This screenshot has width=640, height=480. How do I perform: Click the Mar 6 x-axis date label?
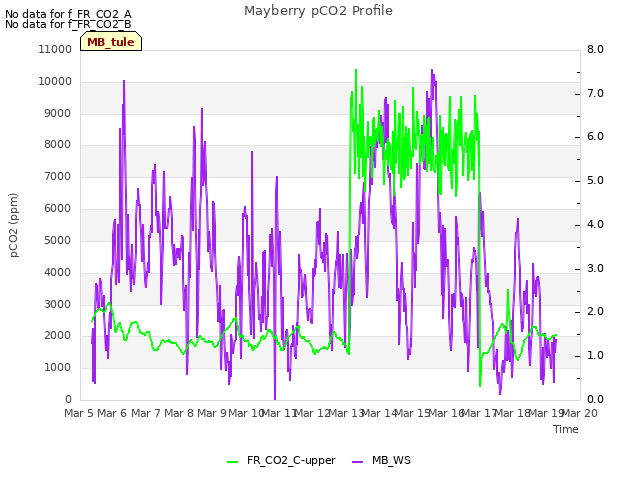[x=112, y=413]
